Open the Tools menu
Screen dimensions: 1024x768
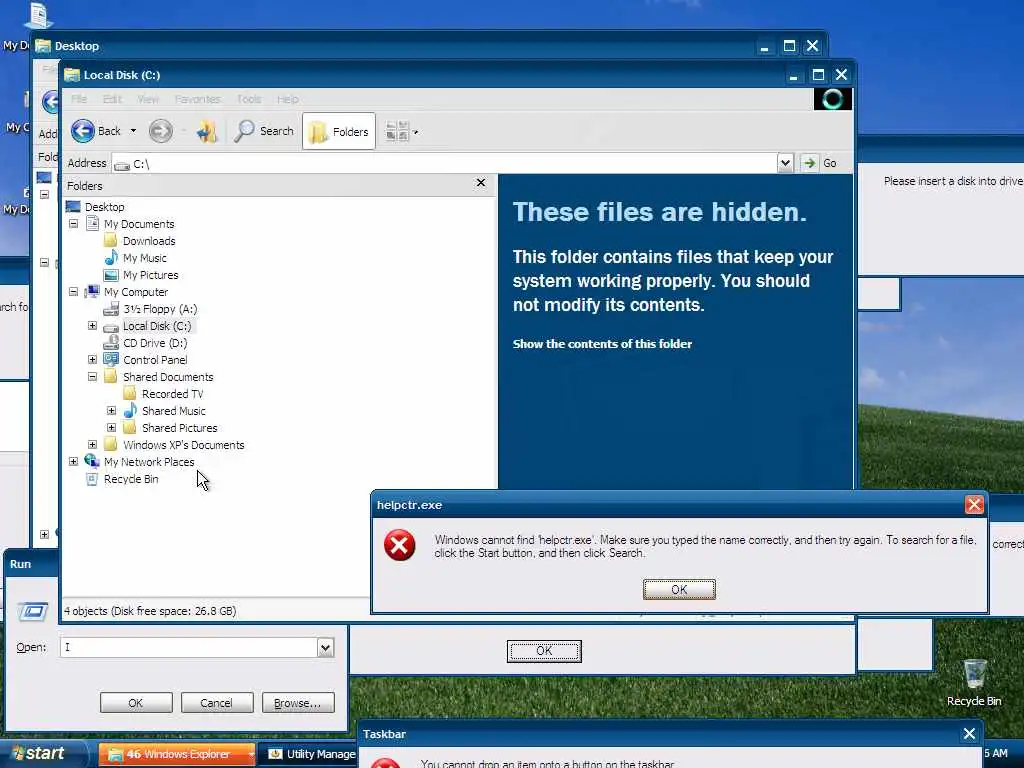pos(249,99)
